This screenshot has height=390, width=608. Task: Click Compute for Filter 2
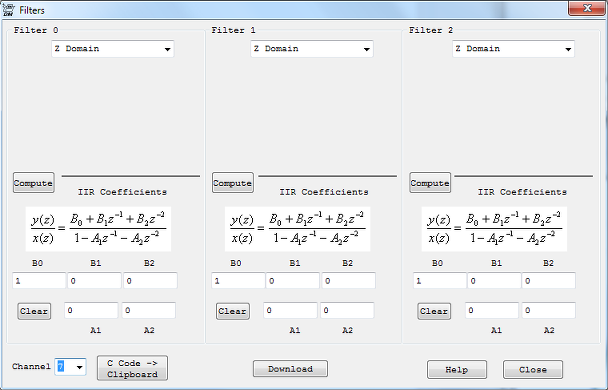coord(430,183)
